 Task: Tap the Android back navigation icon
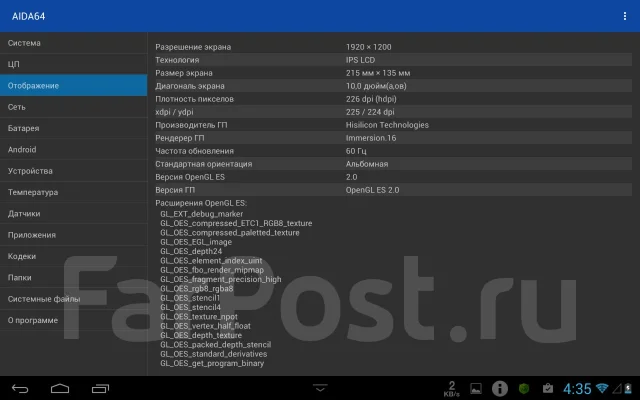(x=20, y=389)
